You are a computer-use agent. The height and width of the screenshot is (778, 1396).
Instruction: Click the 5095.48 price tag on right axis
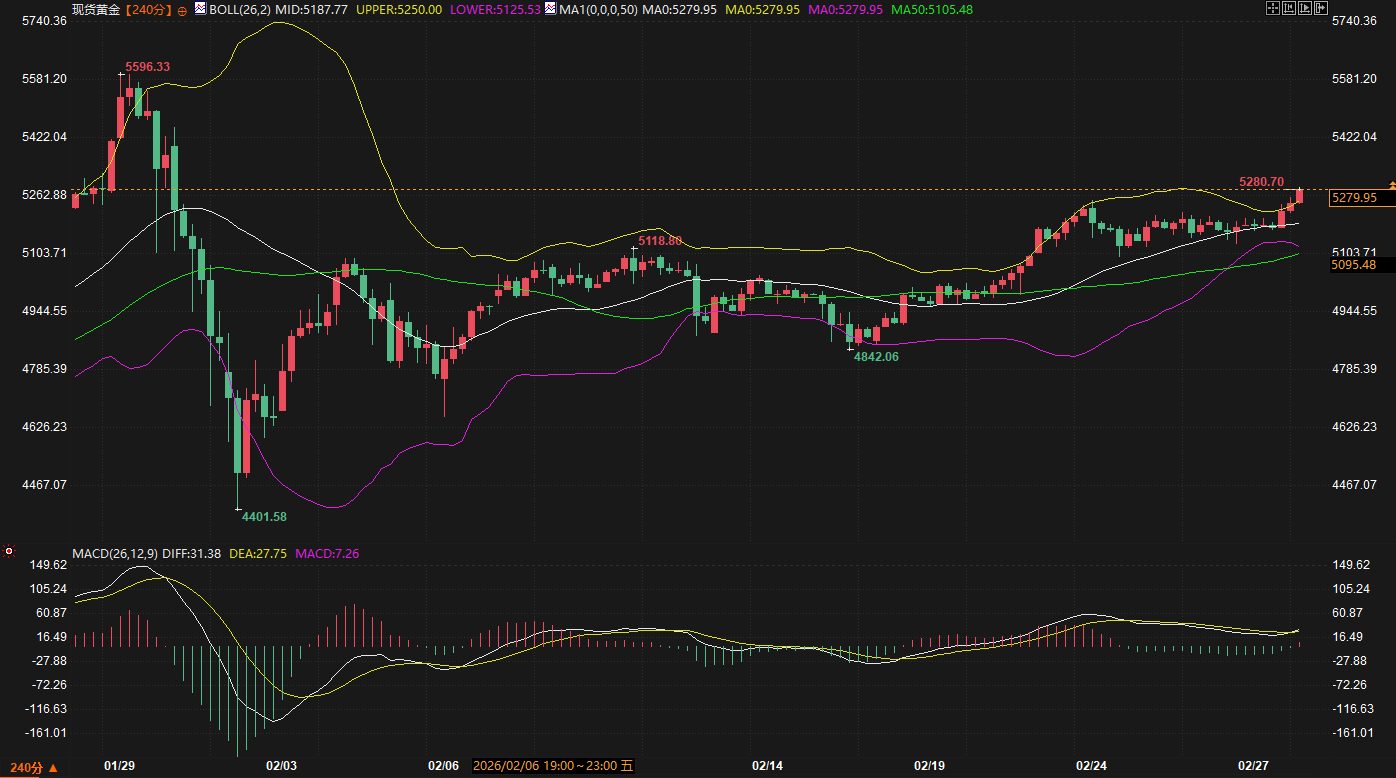pyautogui.click(x=1354, y=265)
